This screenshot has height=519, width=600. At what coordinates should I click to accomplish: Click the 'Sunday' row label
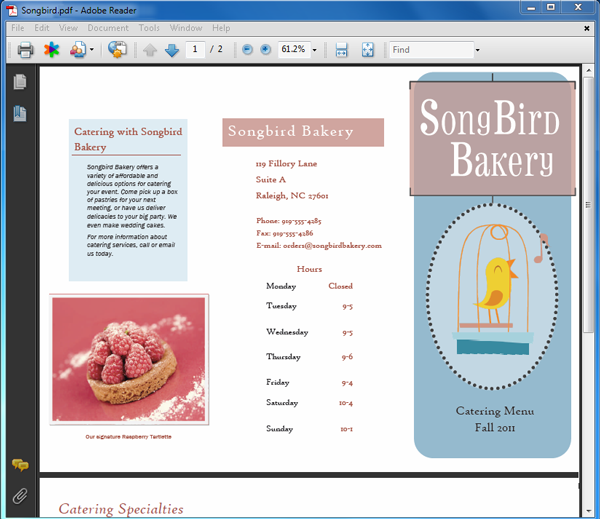(x=280, y=429)
